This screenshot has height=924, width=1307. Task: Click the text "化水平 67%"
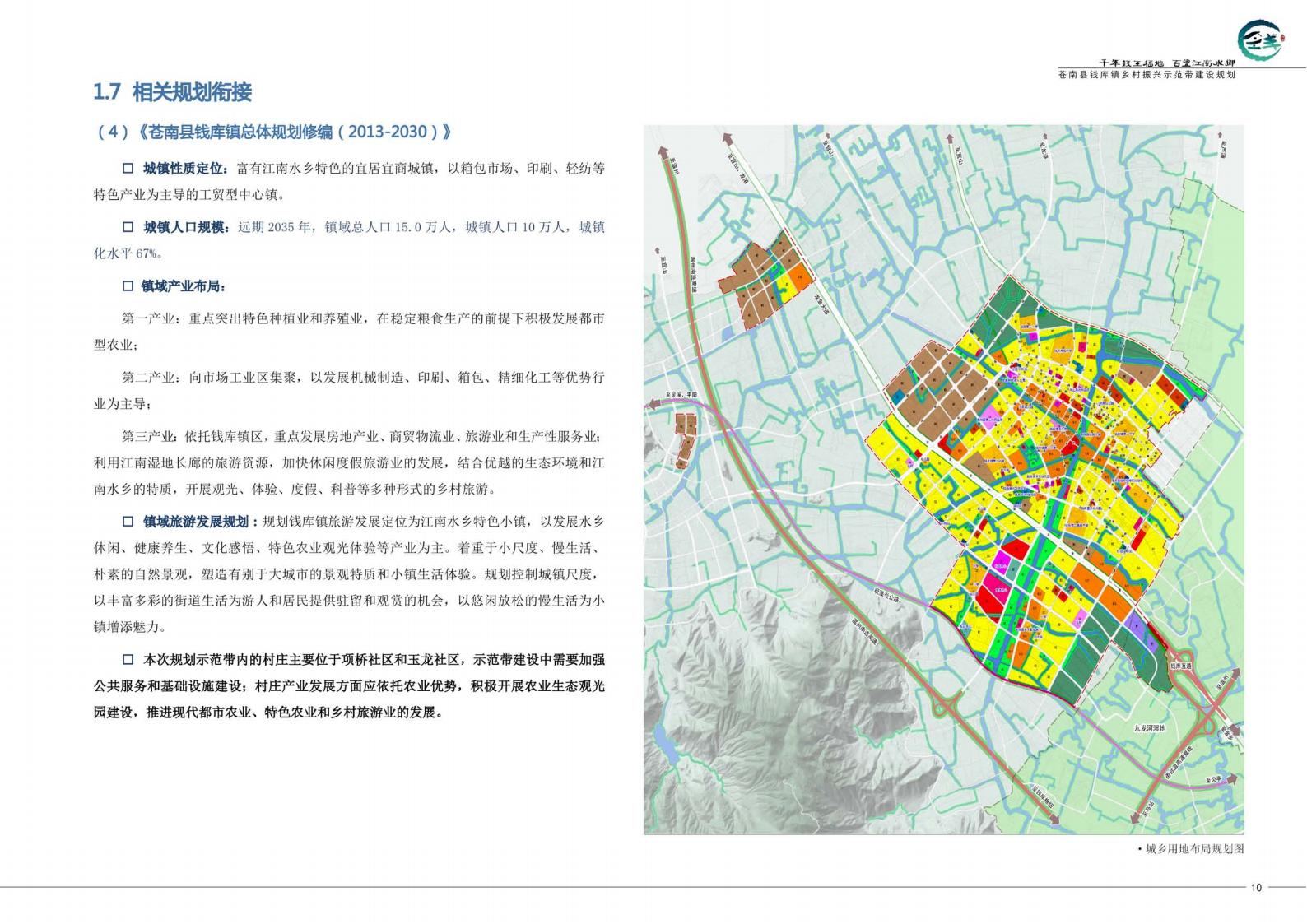[x=128, y=253]
